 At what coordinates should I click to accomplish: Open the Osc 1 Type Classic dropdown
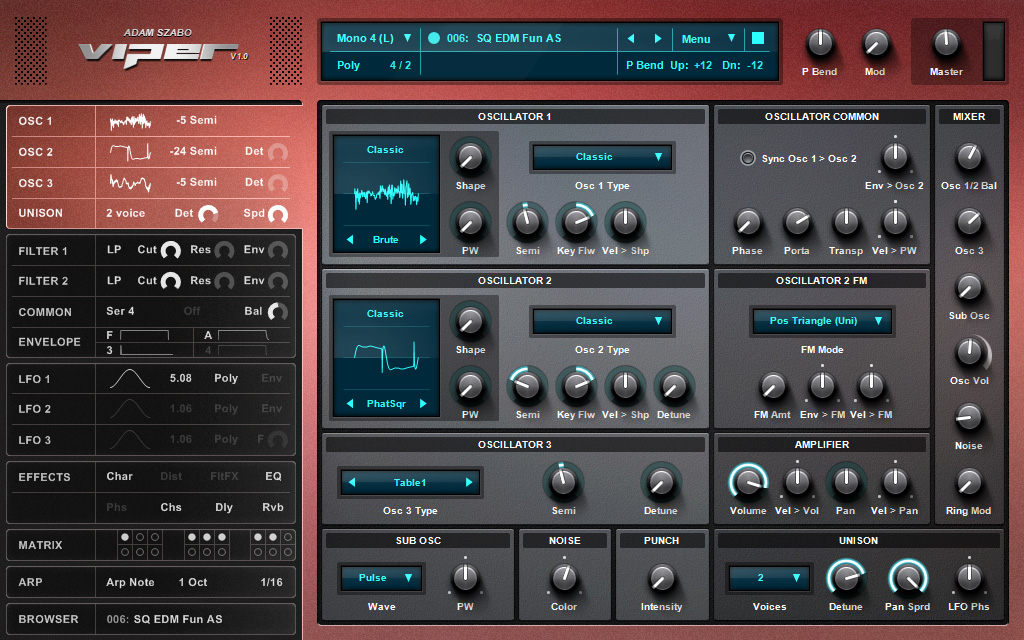click(602, 157)
